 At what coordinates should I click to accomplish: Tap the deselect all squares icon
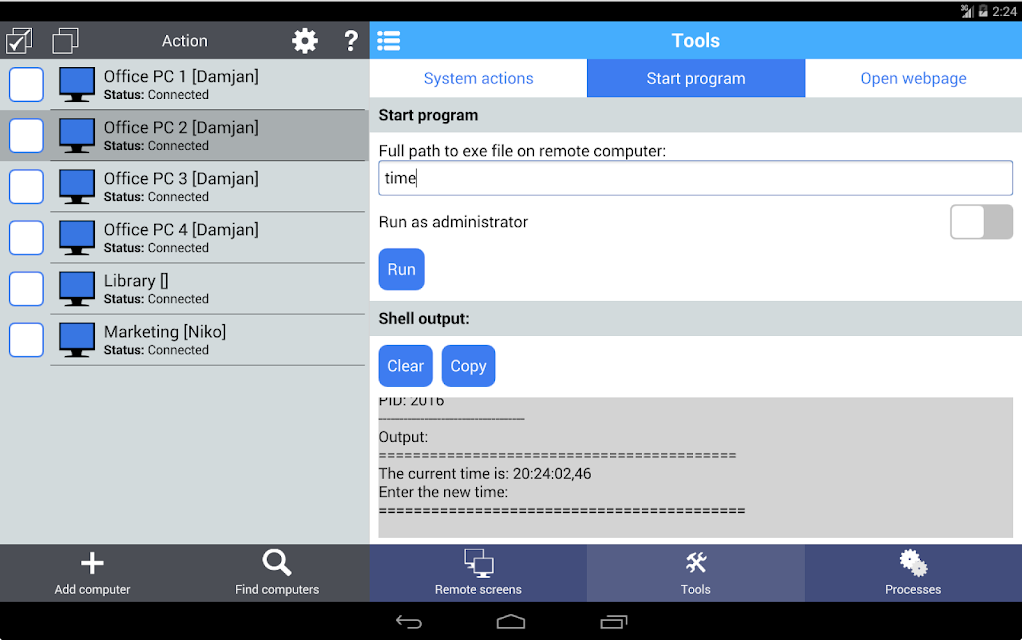(65, 40)
